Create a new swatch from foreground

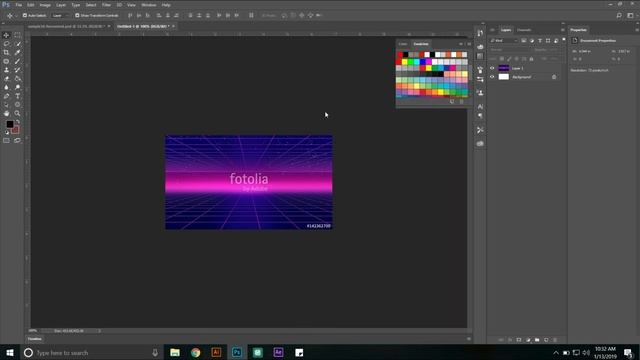[452, 102]
